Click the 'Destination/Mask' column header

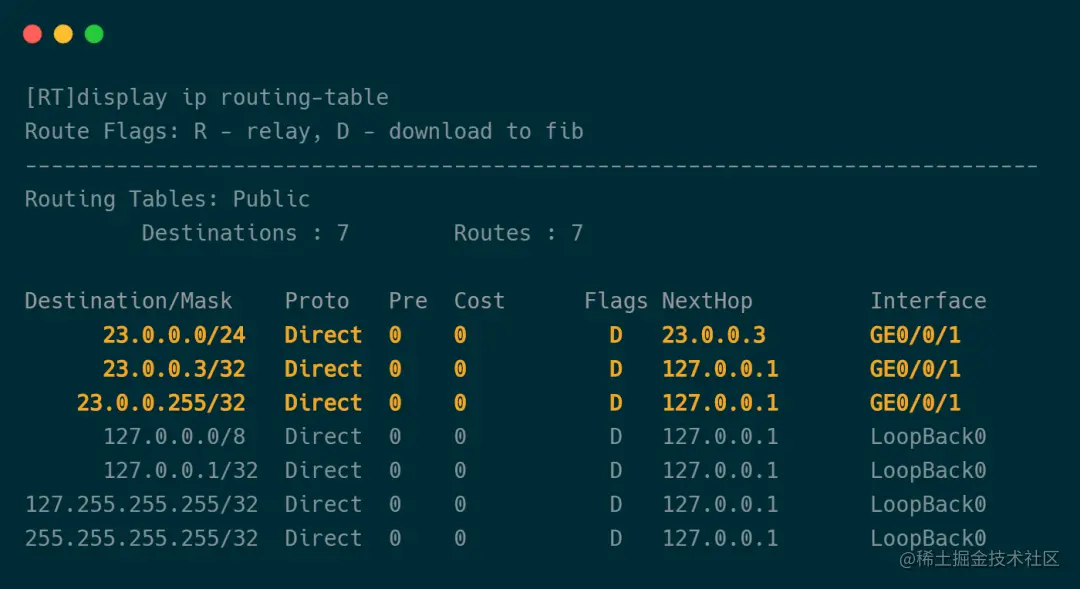coord(128,301)
